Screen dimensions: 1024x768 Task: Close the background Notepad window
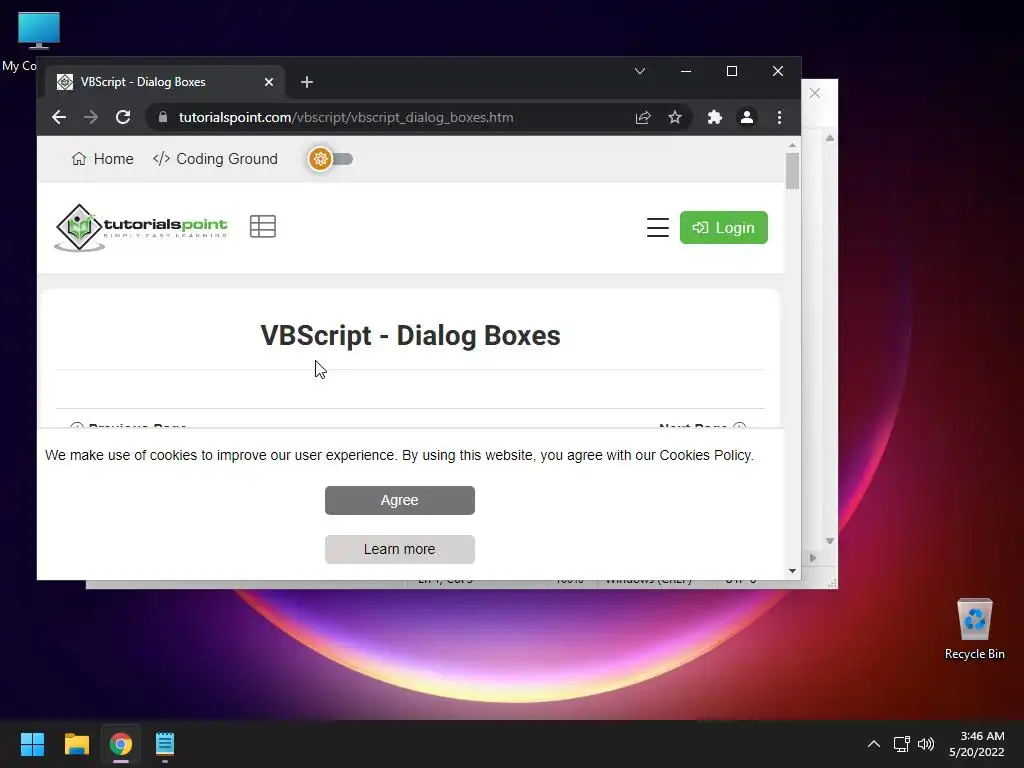click(x=815, y=93)
